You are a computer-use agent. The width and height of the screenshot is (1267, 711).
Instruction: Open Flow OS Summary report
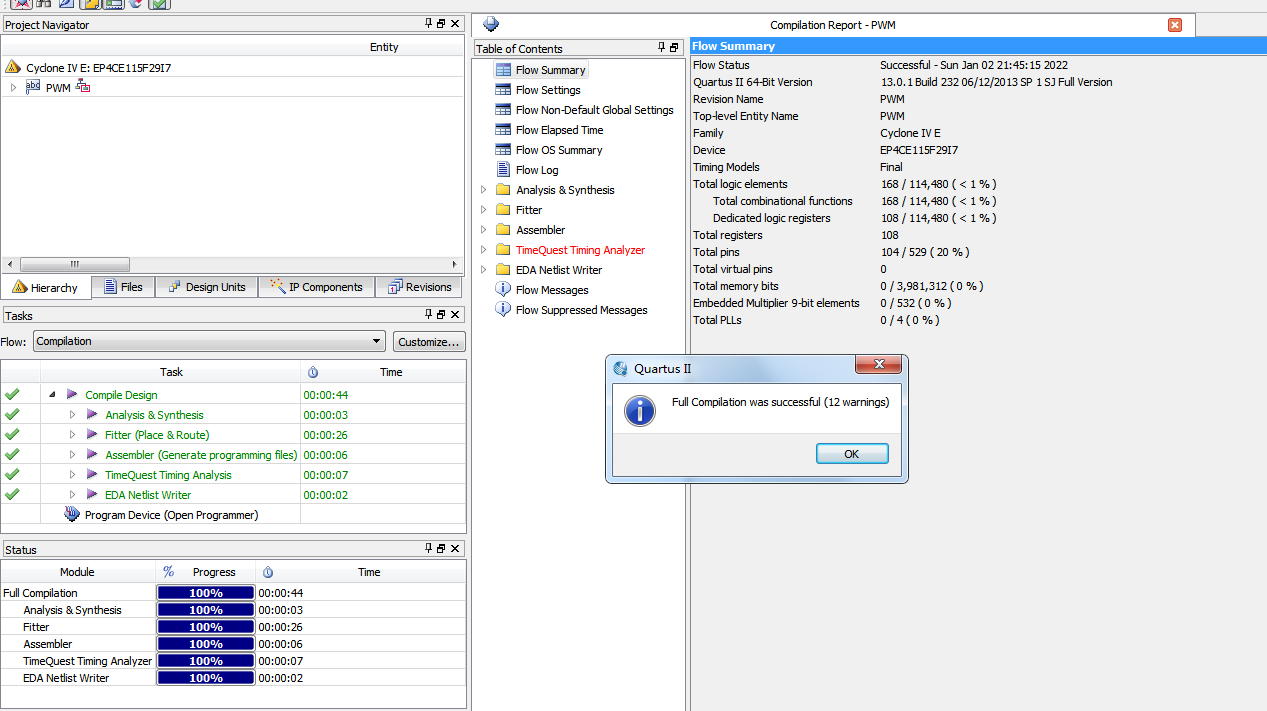559,150
